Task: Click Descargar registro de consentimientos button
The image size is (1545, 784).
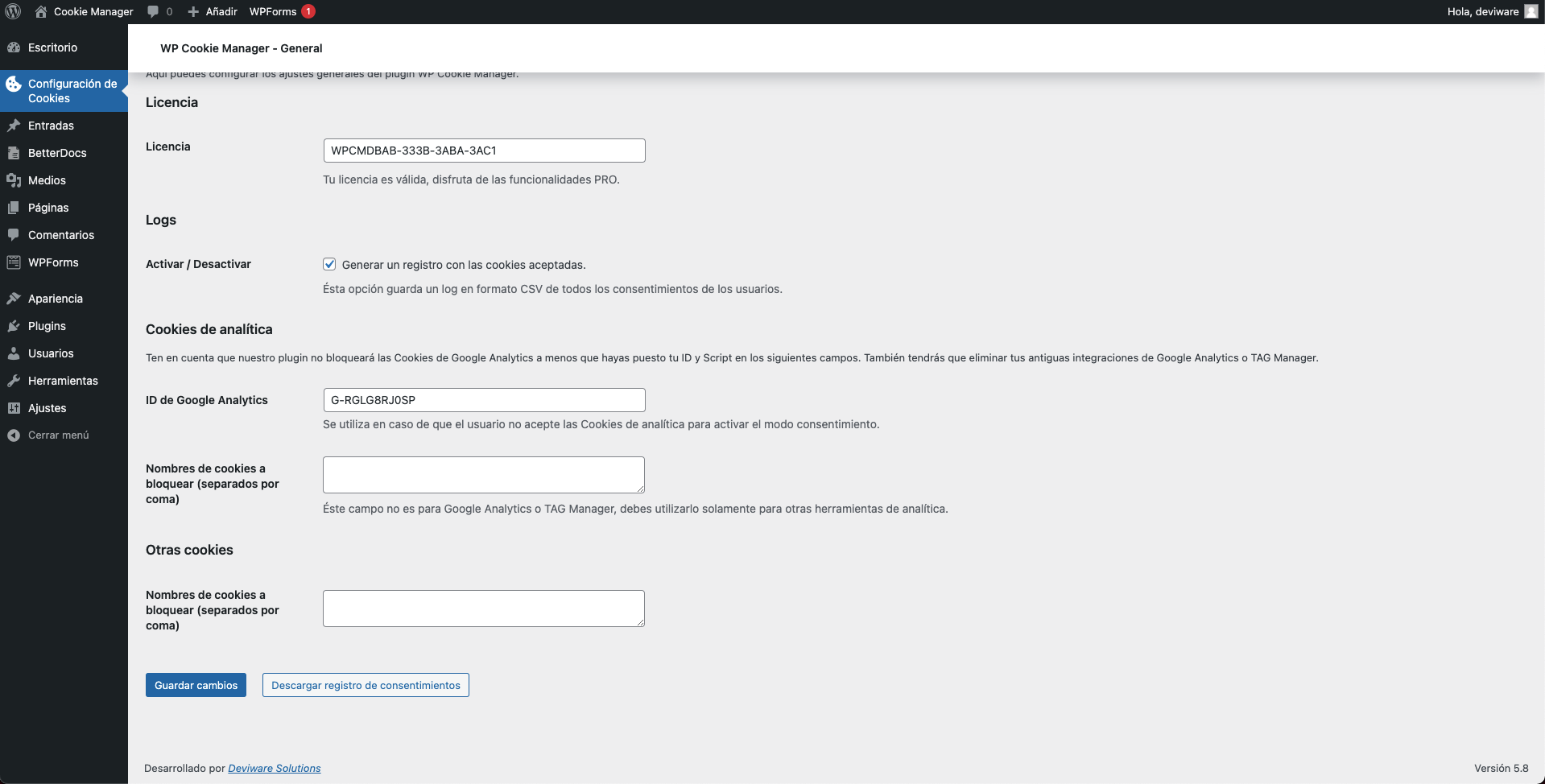Action: click(366, 685)
